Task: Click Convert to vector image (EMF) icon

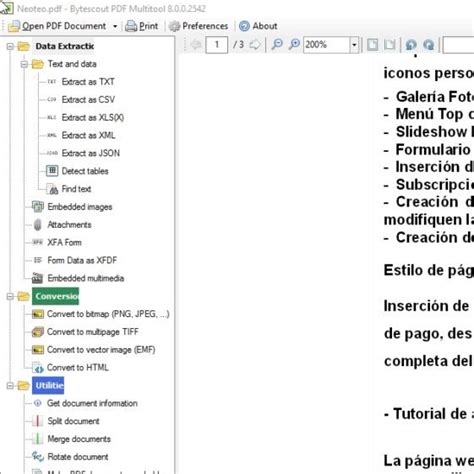Action: 38,350
